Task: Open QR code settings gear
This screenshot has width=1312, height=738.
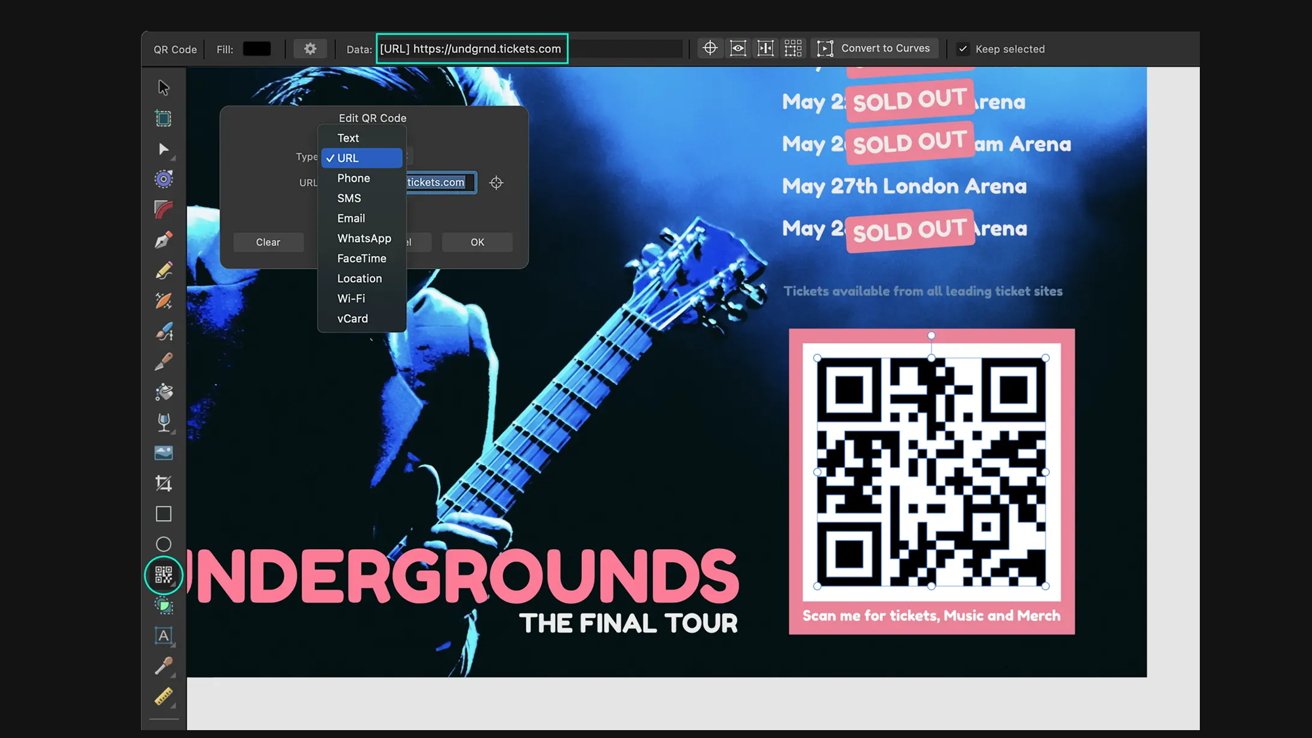Action: [x=310, y=49]
